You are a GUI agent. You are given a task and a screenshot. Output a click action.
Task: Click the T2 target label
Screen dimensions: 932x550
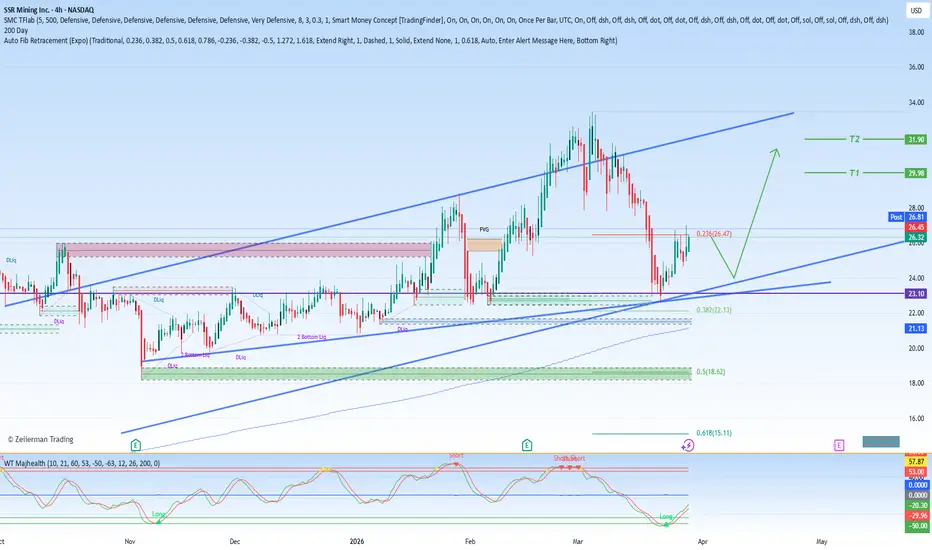pyautogui.click(x=854, y=139)
